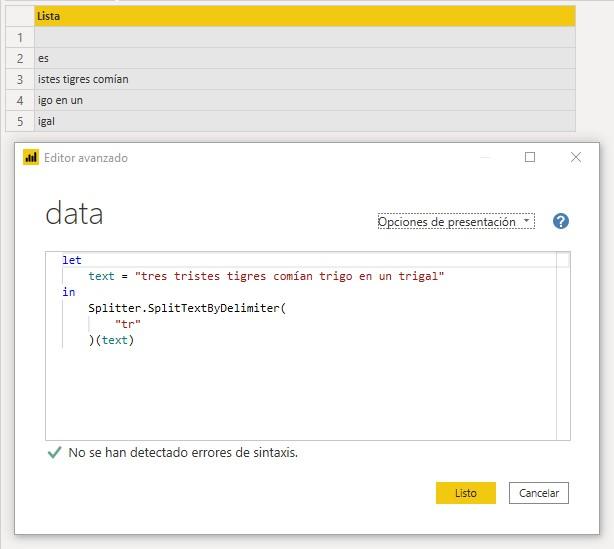Close the Editor avanzado dialog
This screenshot has height=549, width=614.
pos(576,157)
